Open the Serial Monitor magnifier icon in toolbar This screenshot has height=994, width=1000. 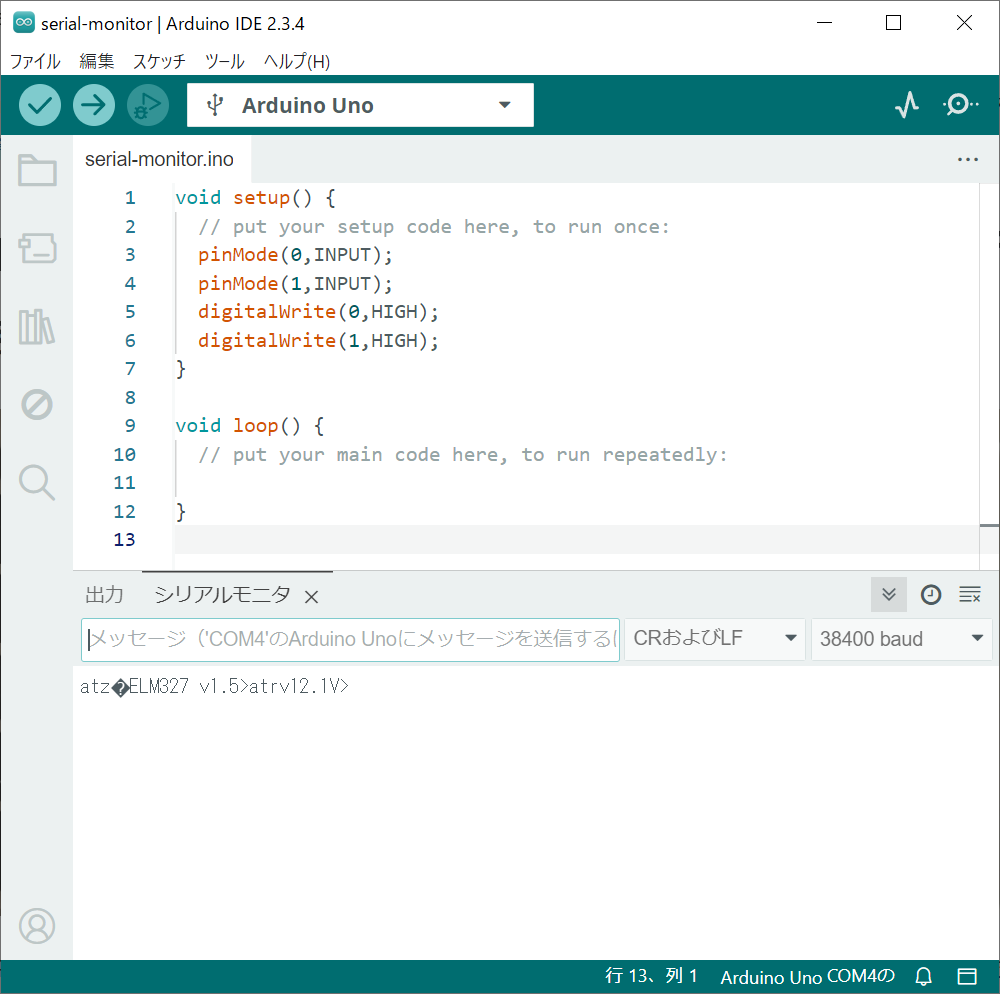coord(960,105)
